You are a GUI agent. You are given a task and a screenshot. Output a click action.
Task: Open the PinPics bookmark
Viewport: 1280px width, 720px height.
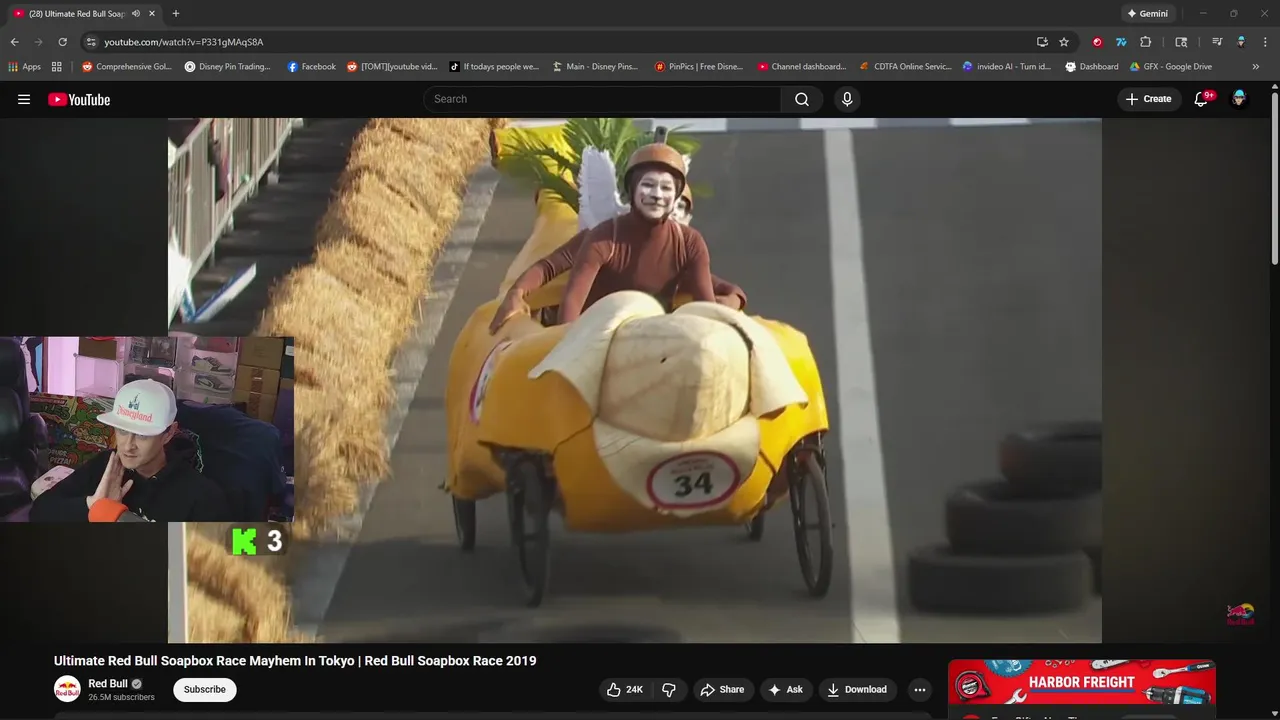click(x=699, y=67)
